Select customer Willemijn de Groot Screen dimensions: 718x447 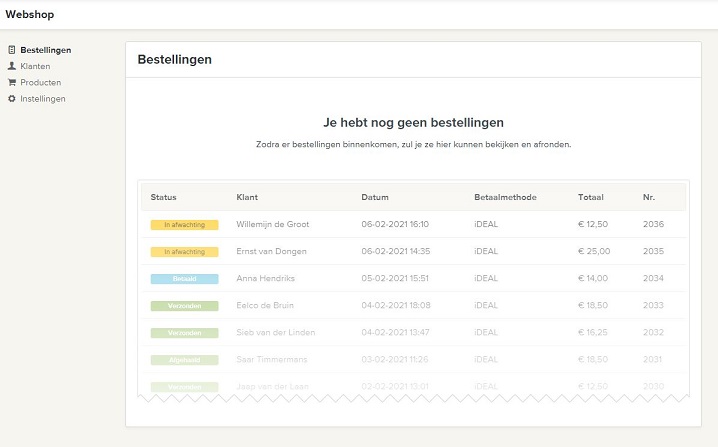[x=272, y=224]
